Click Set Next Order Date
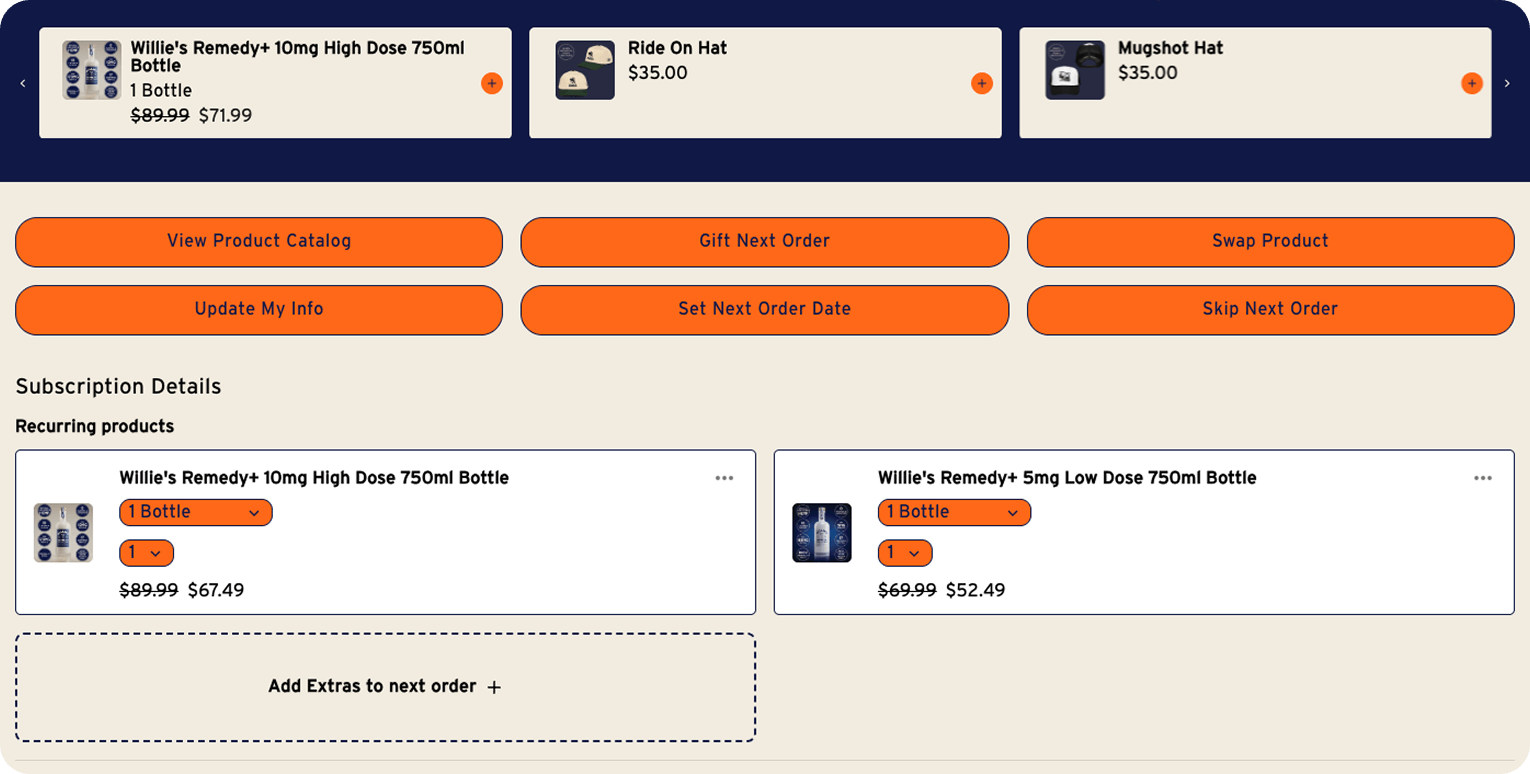 [x=764, y=310]
